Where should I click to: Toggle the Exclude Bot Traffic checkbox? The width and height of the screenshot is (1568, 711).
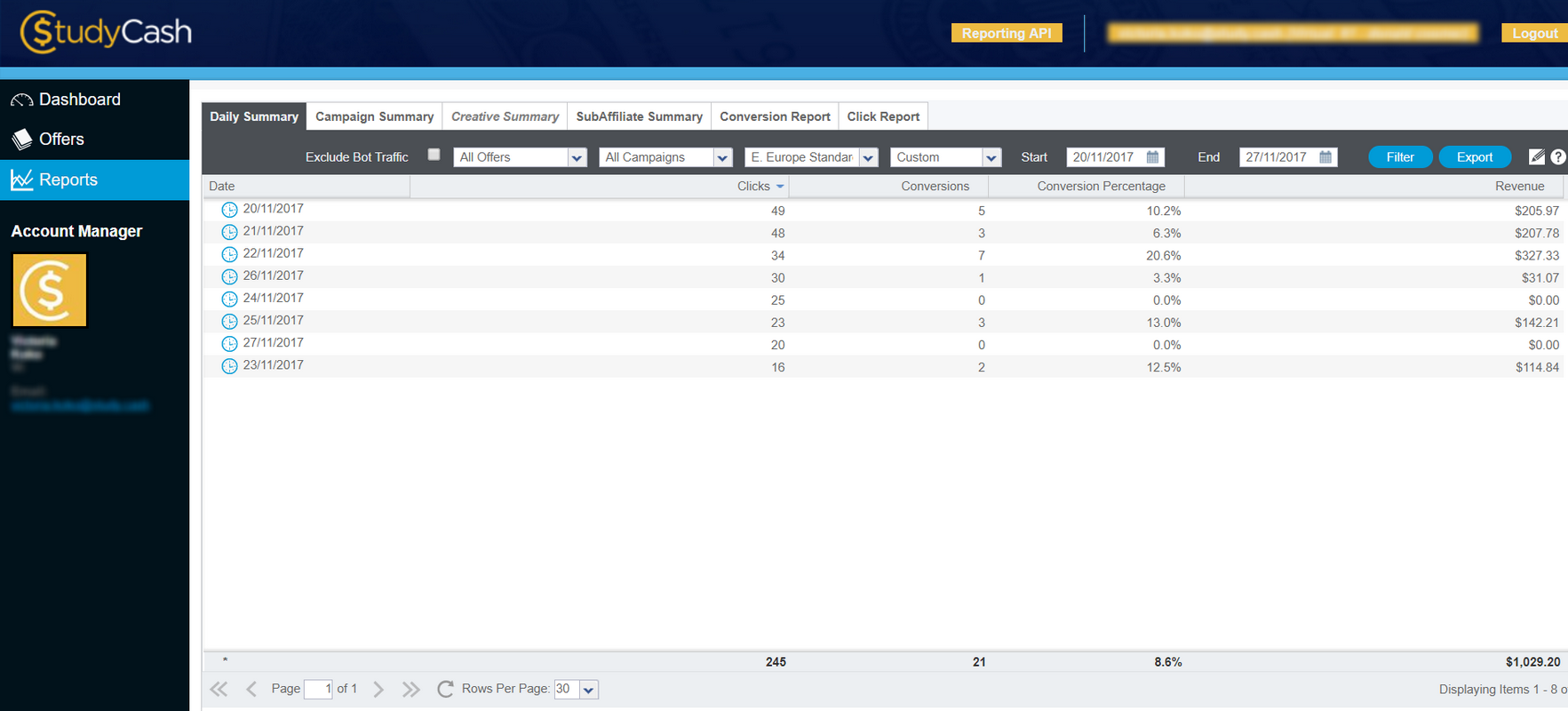pyautogui.click(x=434, y=155)
